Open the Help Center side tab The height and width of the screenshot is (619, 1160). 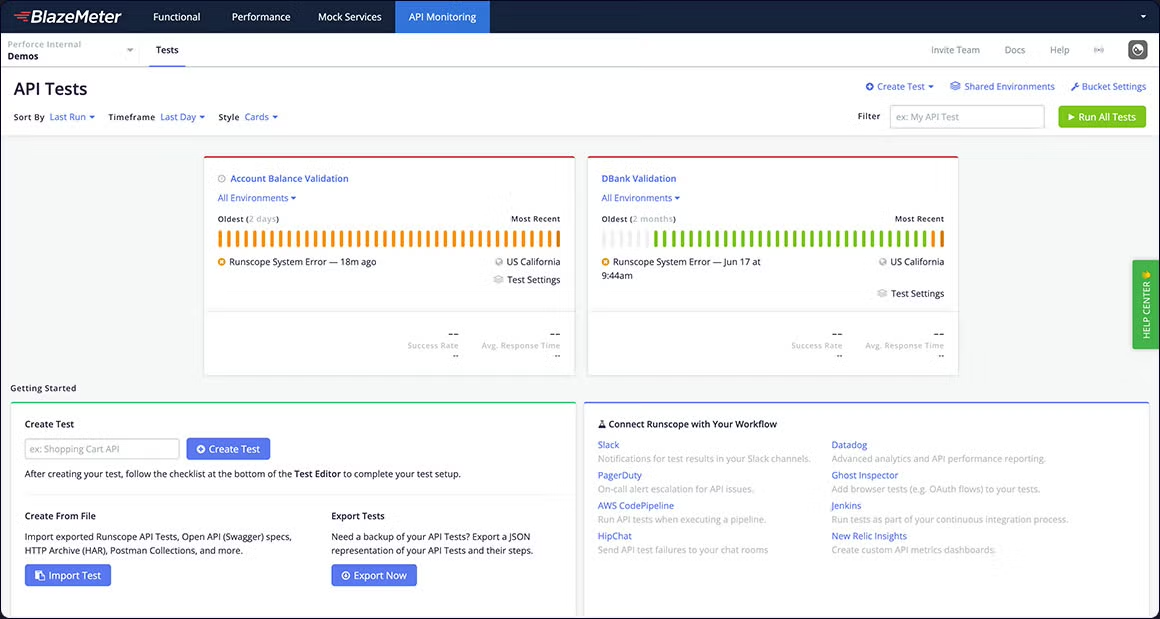(x=1145, y=304)
